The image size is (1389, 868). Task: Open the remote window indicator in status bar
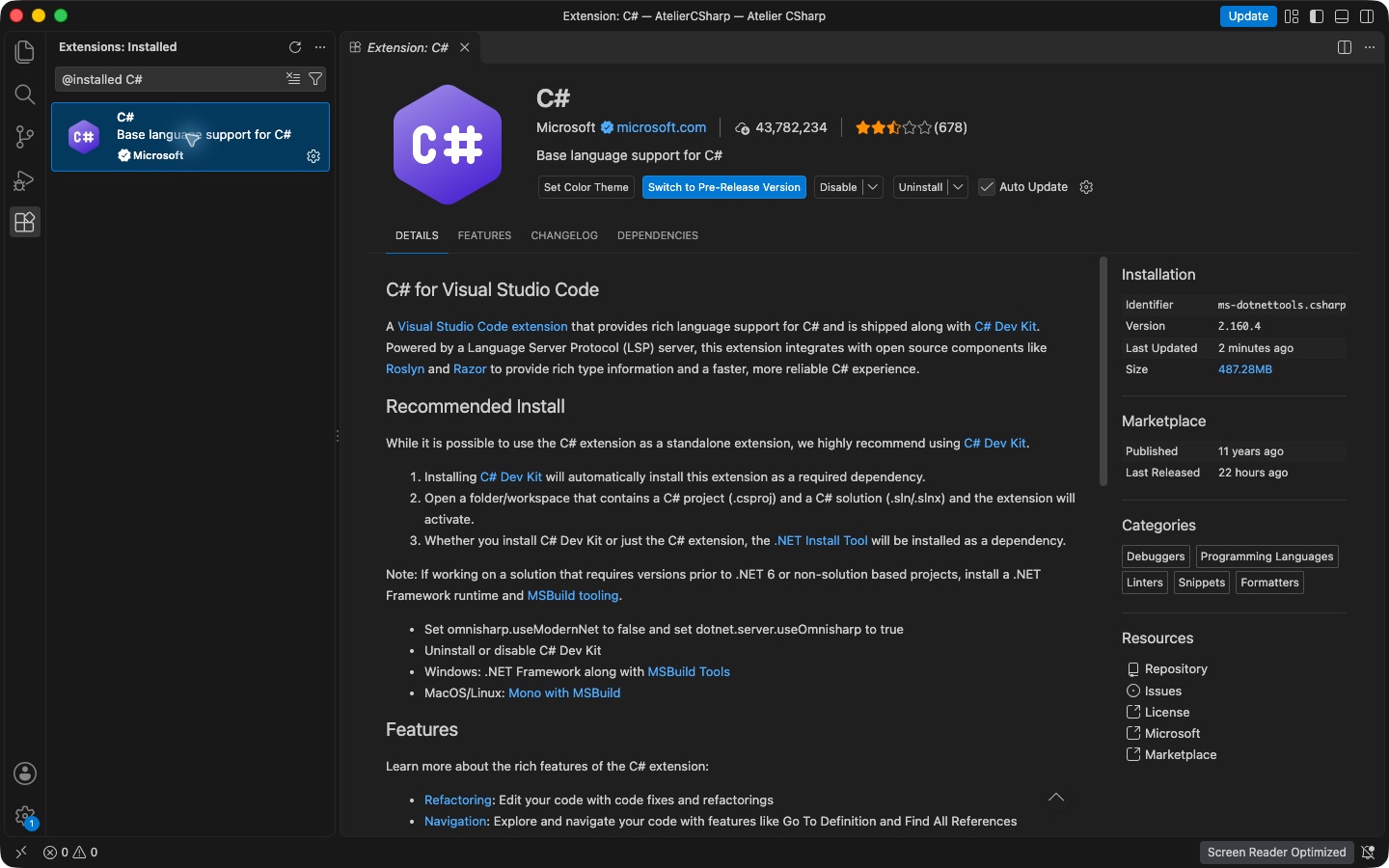pyautogui.click(x=21, y=853)
